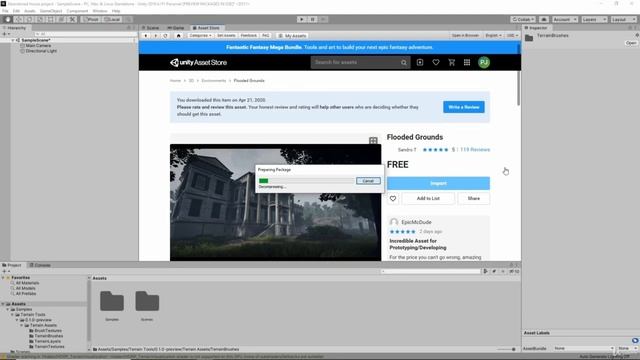640x360 pixels.
Task: Click the Decompressing progress bar
Action: coord(306,181)
